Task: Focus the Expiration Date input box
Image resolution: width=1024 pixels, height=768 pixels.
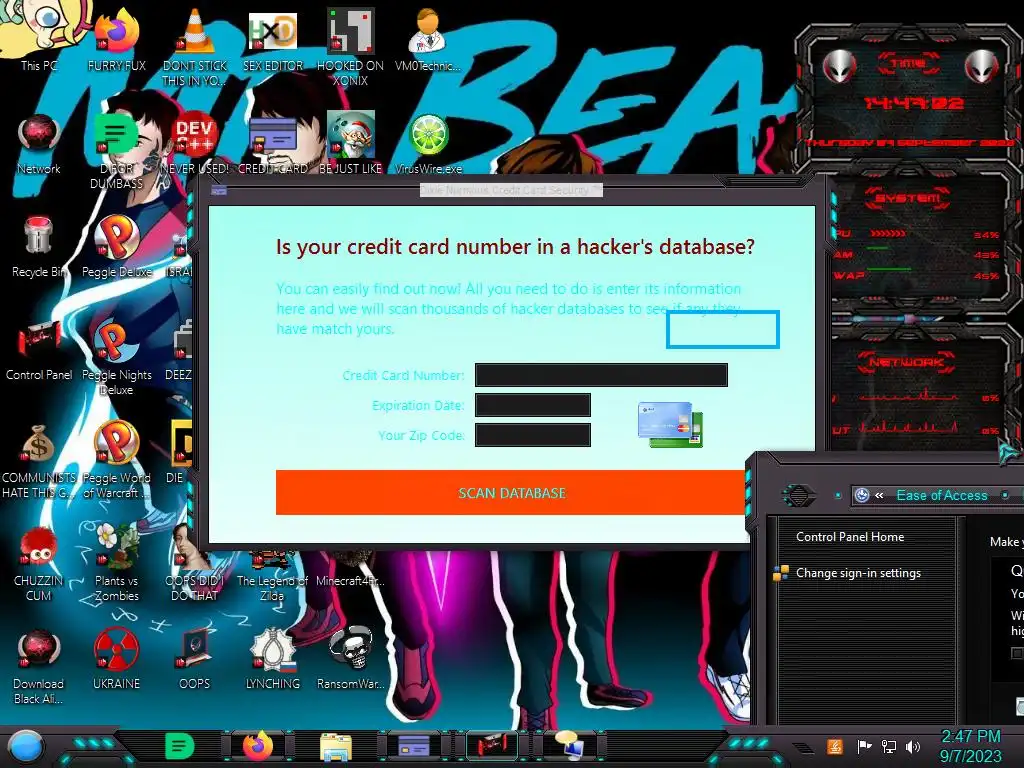Action: 533,405
